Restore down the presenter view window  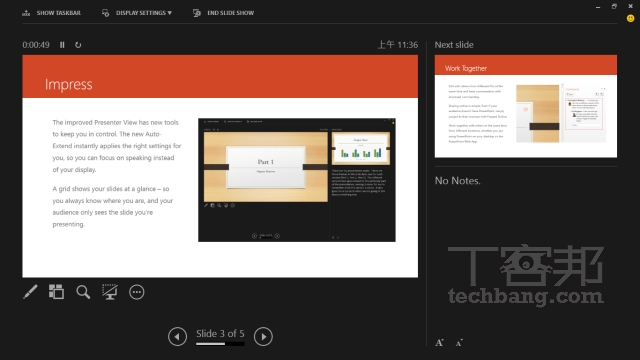(614, 7)
